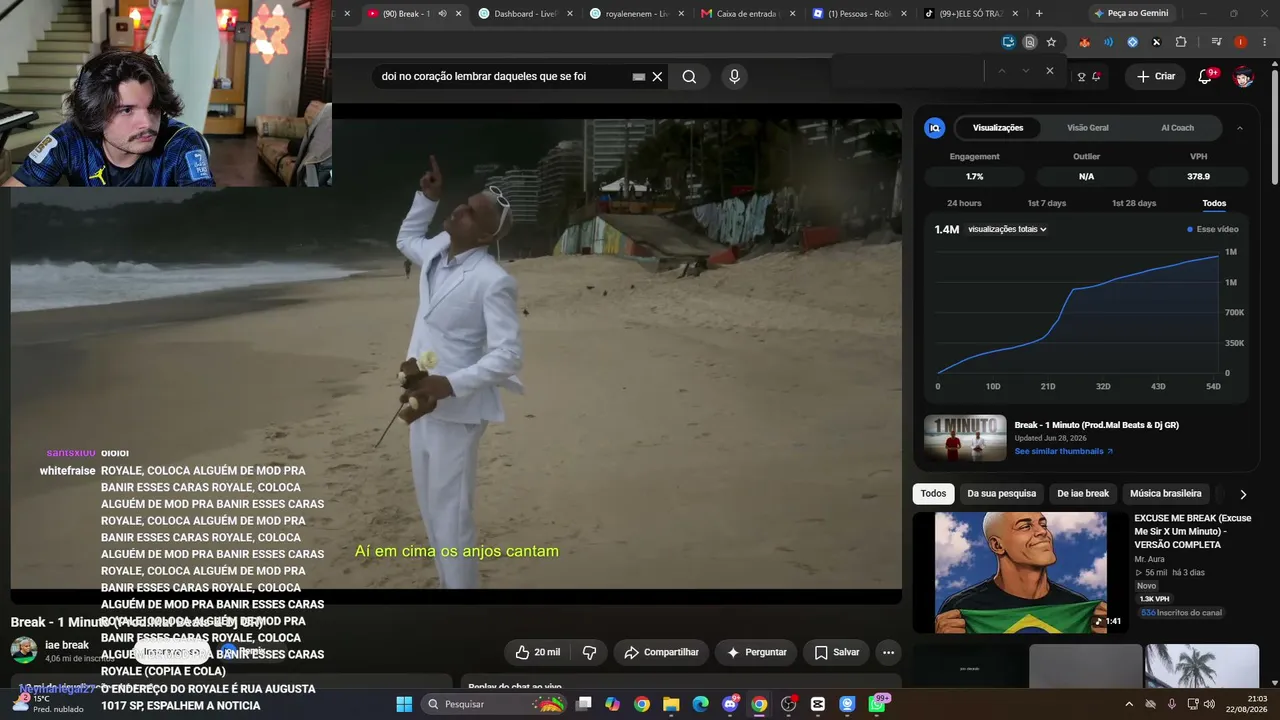Click the Criar button

coord(1156,76)
